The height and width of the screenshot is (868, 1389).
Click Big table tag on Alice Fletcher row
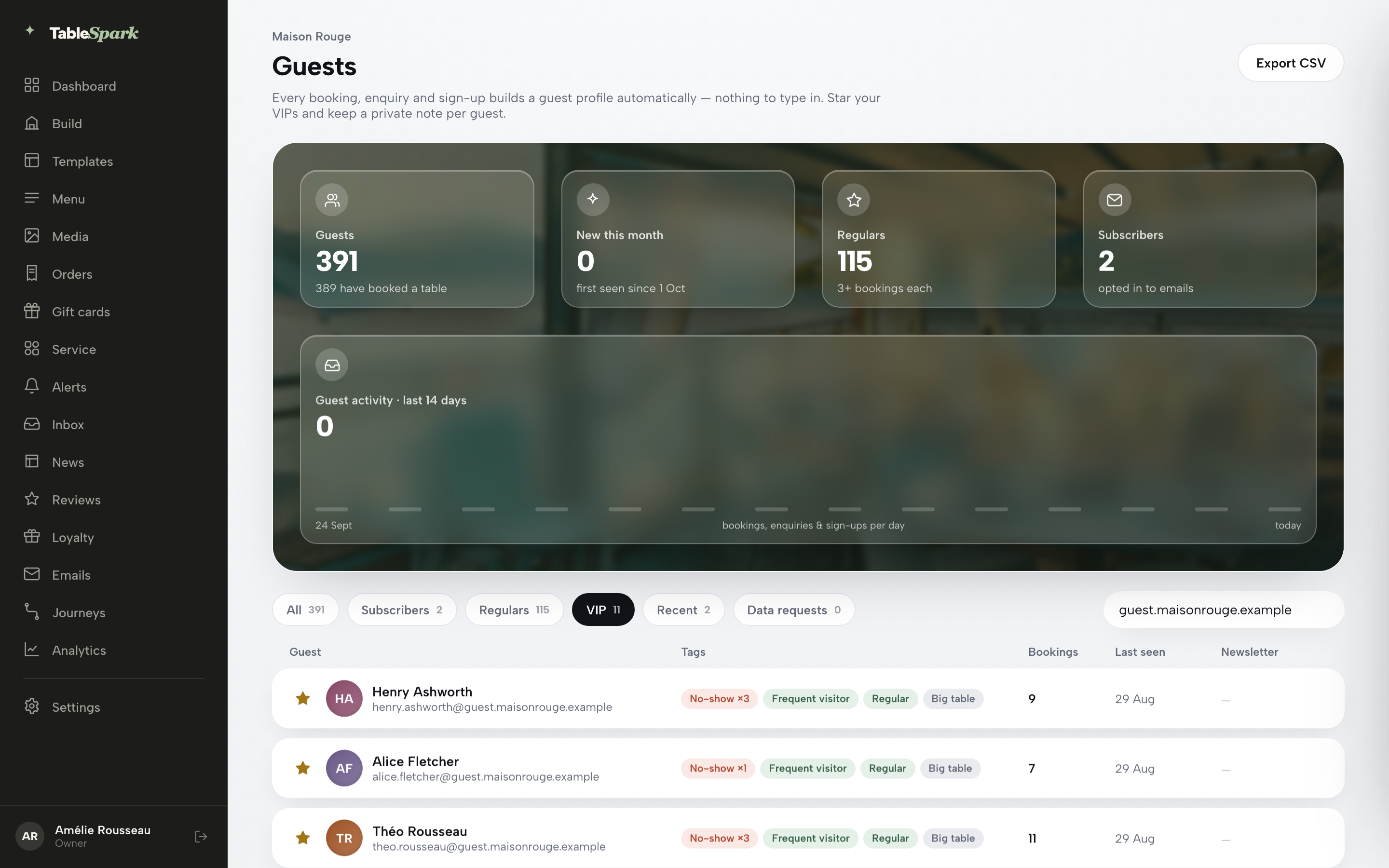coord(950,768)
